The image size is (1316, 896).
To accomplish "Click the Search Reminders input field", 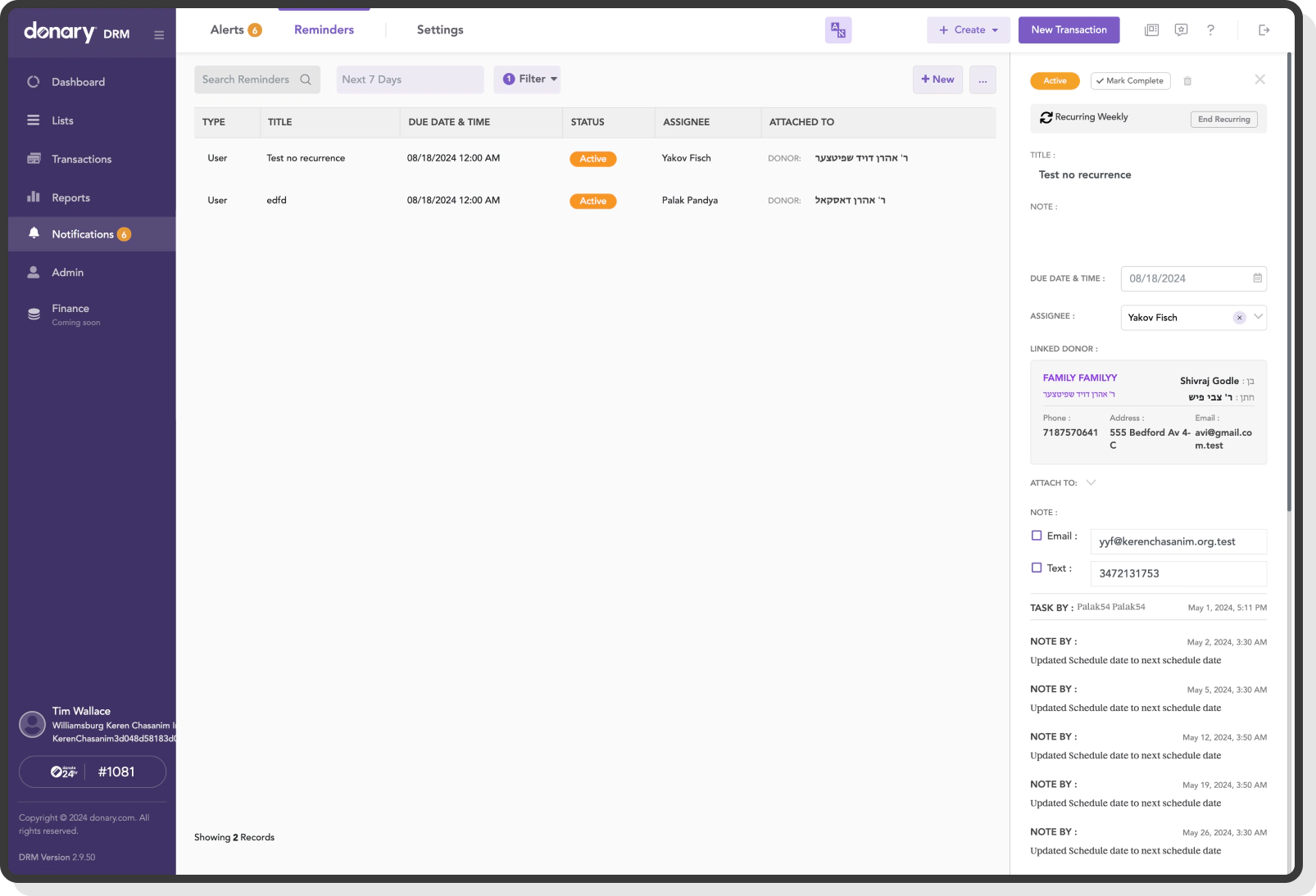I will click(250, 79).
